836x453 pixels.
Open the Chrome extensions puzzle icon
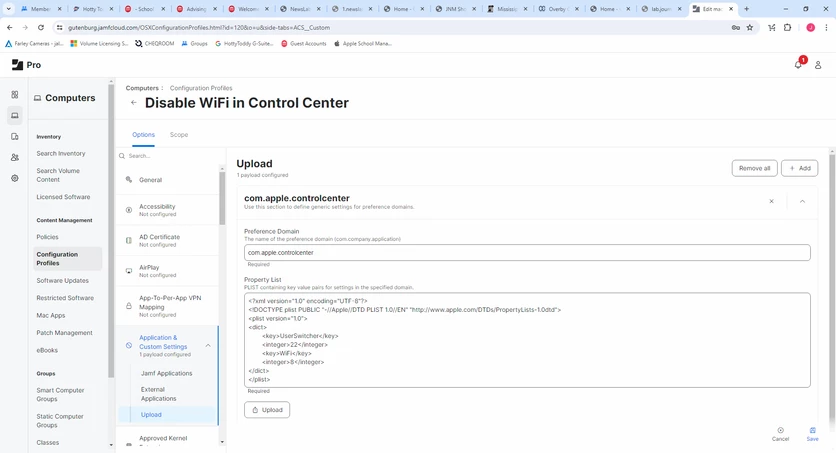(x=787, y=27)
